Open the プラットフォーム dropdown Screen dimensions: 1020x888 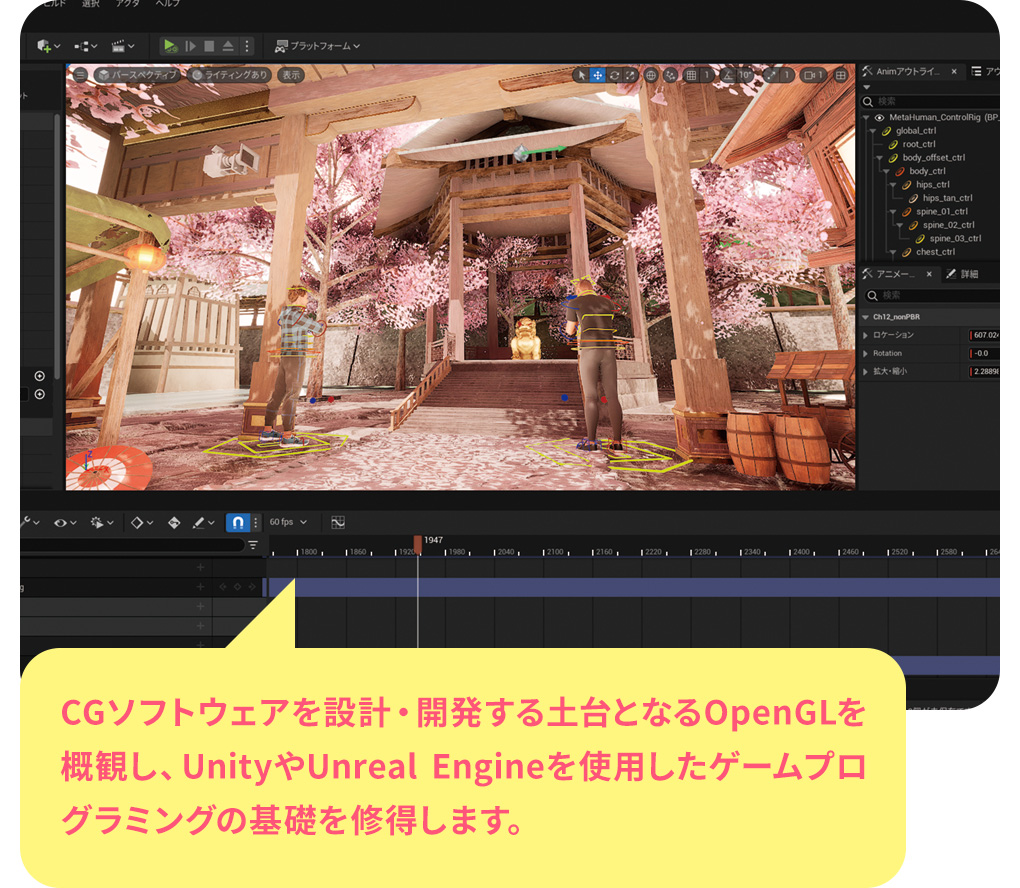[x=318, y=46]
